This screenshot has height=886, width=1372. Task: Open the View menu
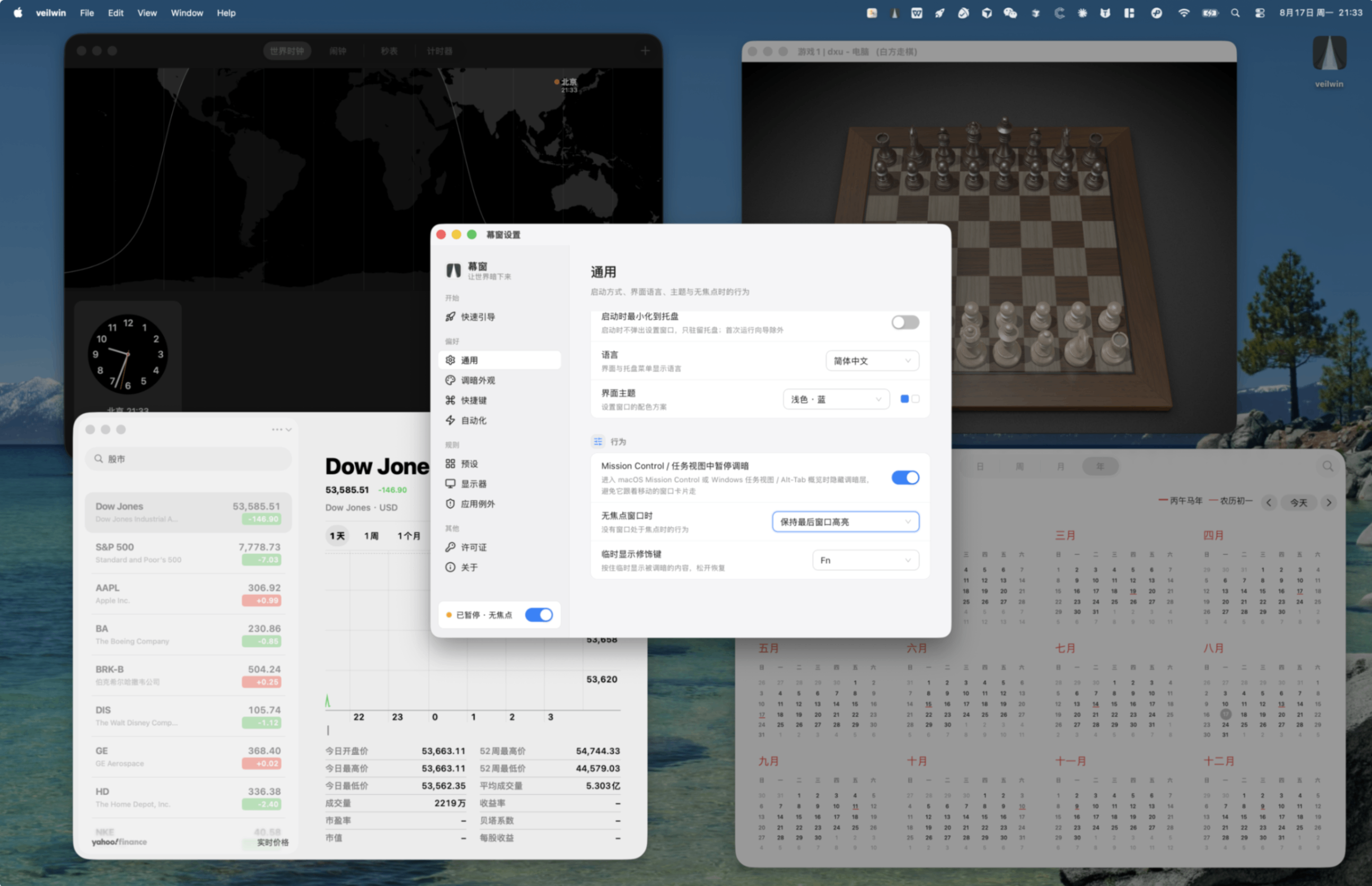[x=147, y=13]
